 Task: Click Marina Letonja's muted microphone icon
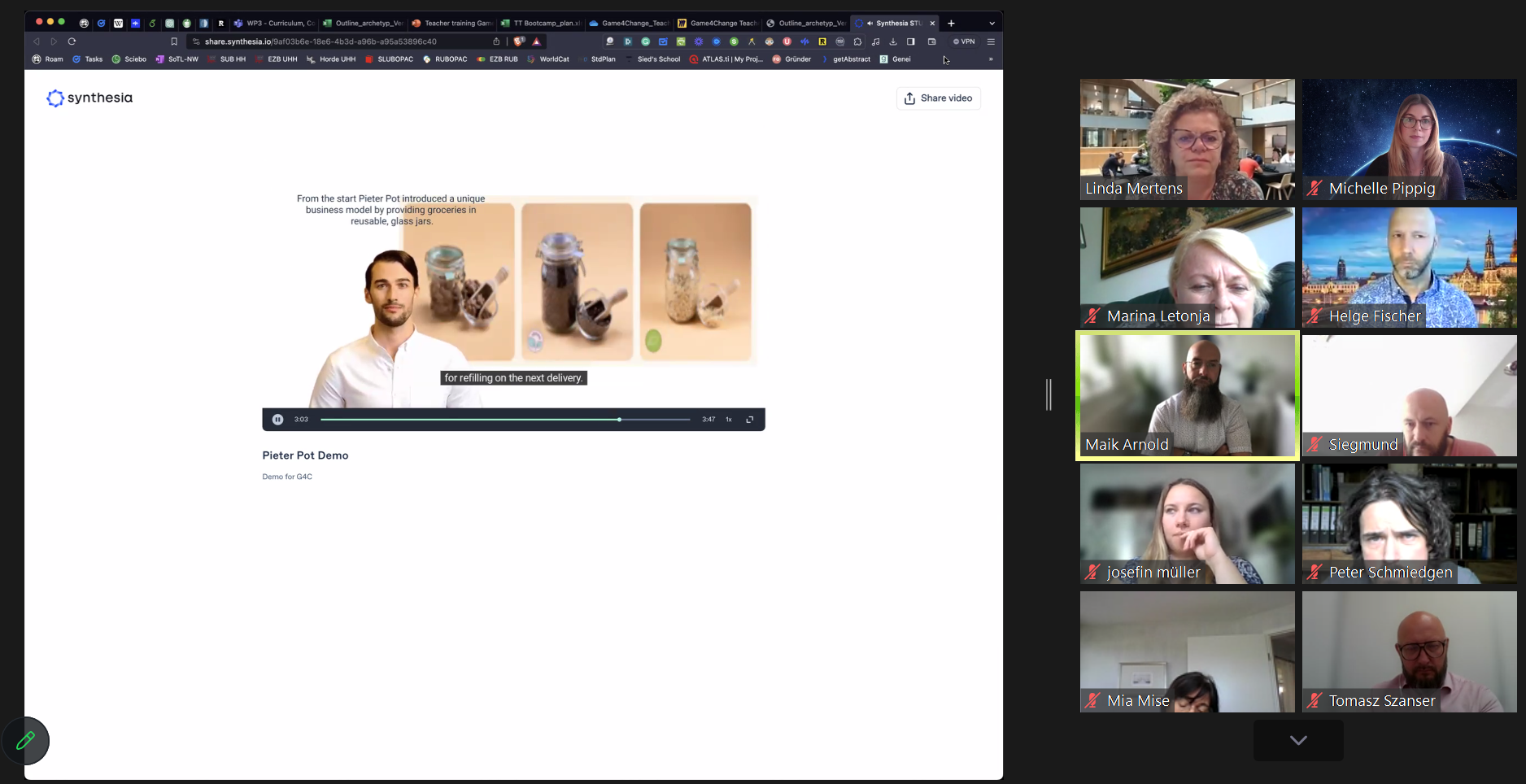1092,316
